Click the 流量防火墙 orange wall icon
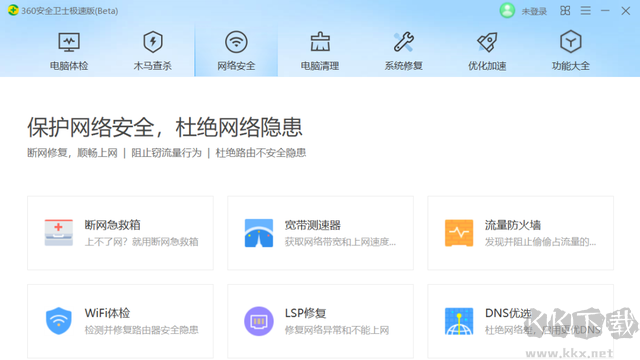The width and height of the screenshot is (640, 360). pos(459,233)
